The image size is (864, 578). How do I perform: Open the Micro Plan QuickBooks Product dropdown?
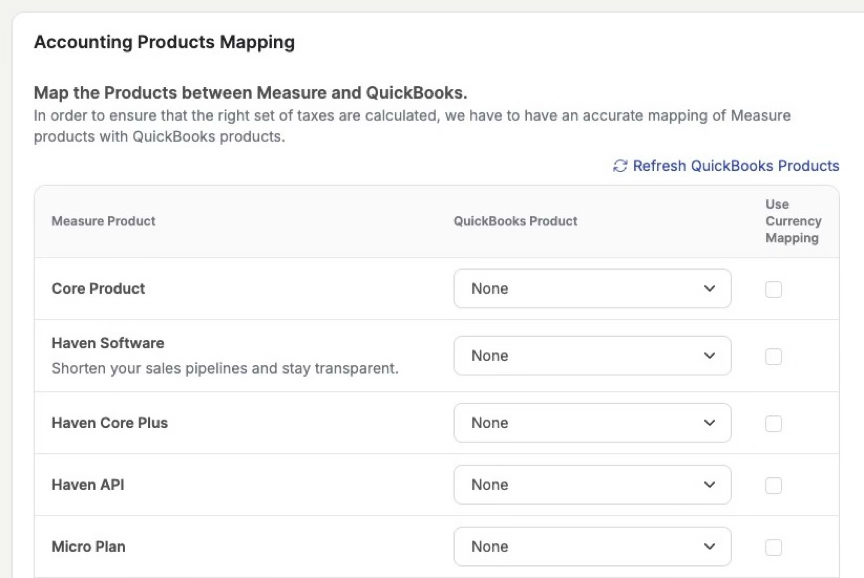pos(592,547)
